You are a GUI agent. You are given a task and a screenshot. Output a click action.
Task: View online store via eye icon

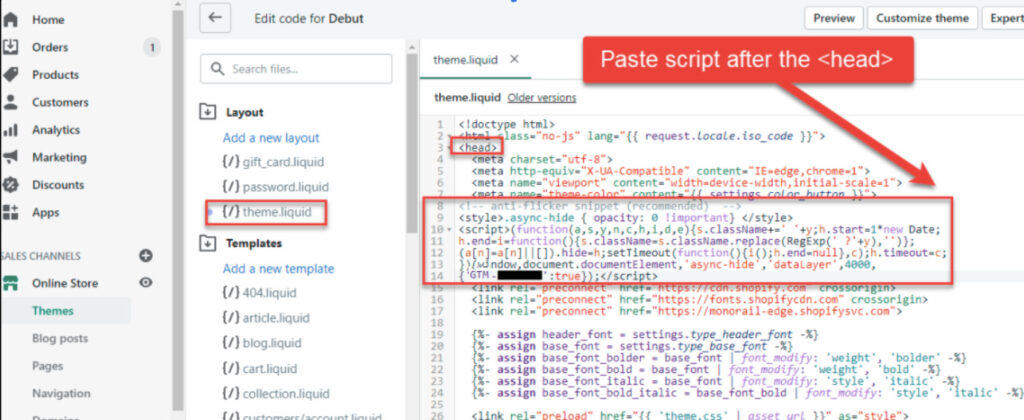146,282
